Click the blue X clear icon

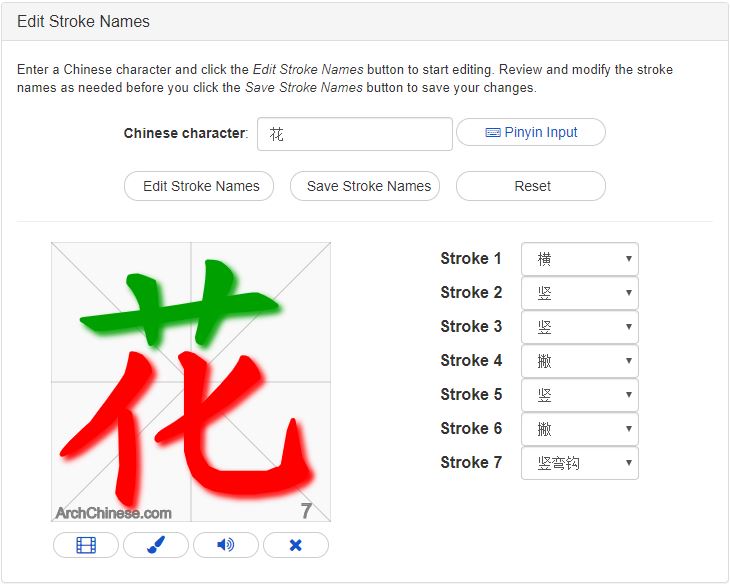pos(295,545)
